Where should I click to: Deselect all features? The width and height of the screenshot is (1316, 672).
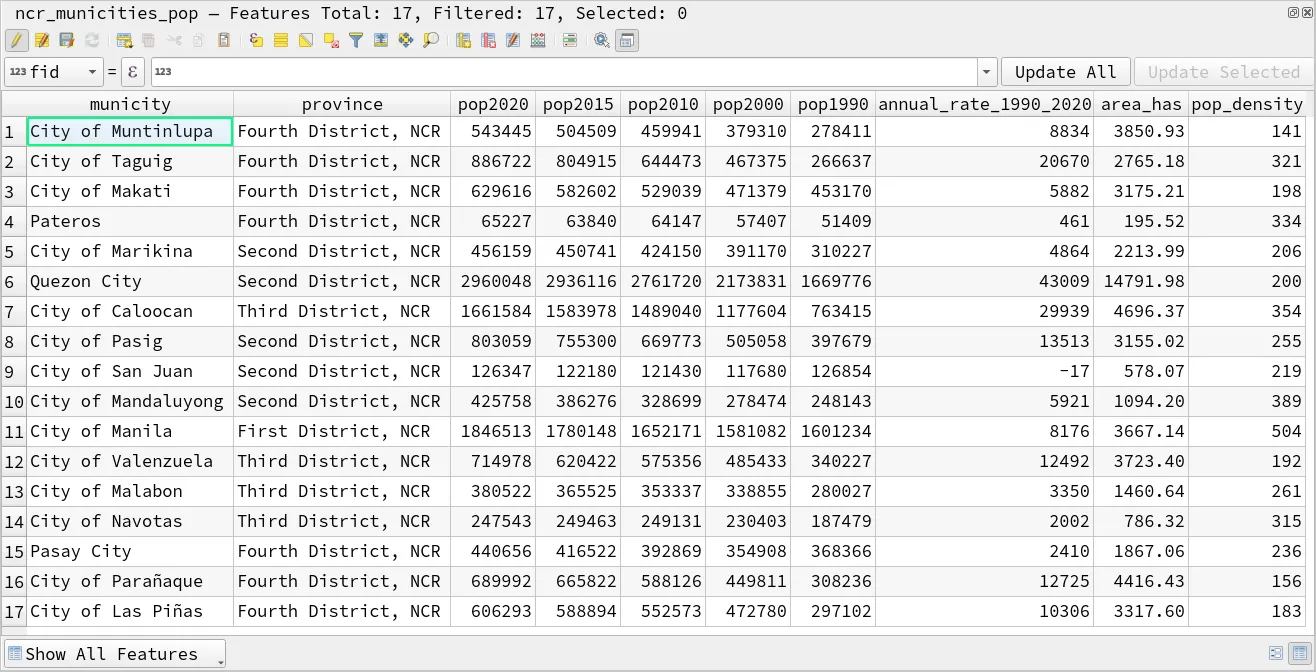tap(332, 40)
